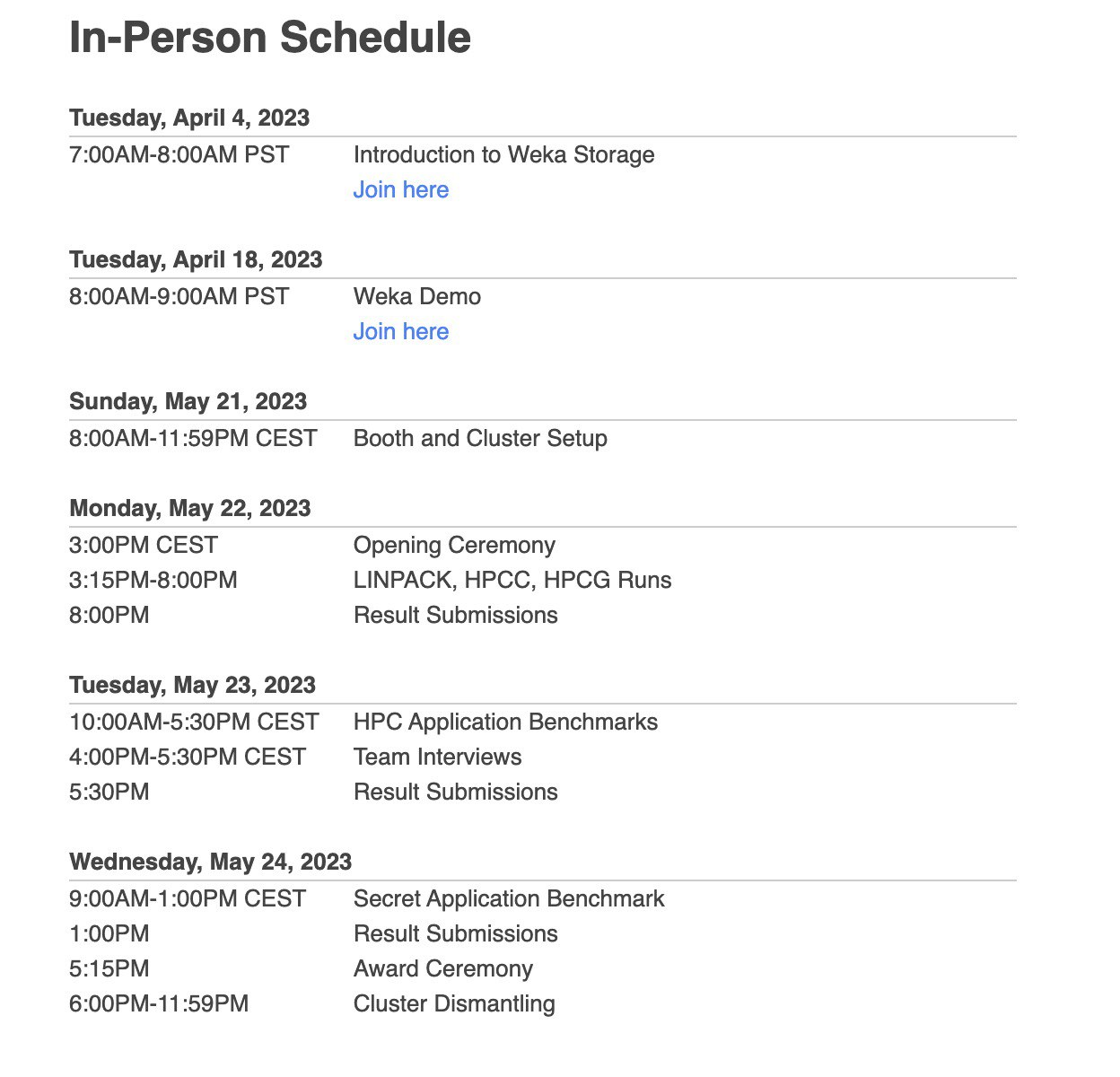
Task: Click the HPC Application Benchmarks entry
Action: (x=505, y=722)
